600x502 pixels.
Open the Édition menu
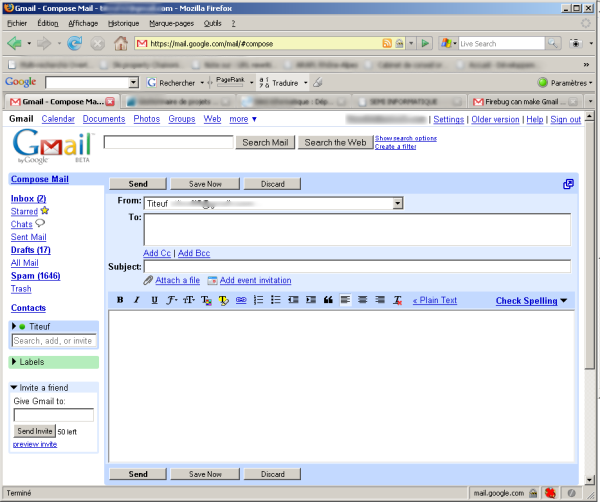pyautogui.click(x=48, y=23)
